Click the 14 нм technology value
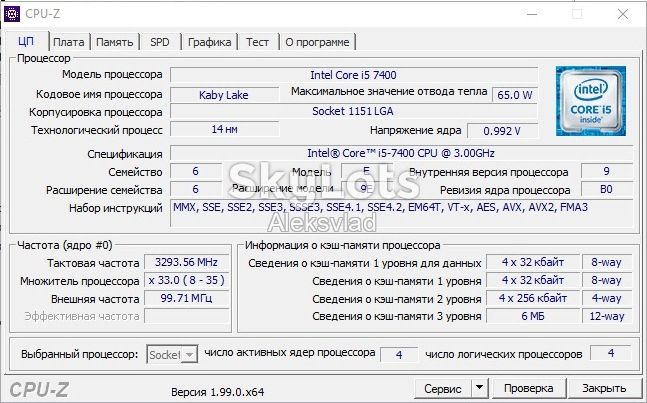 click(x=224, y=129)
